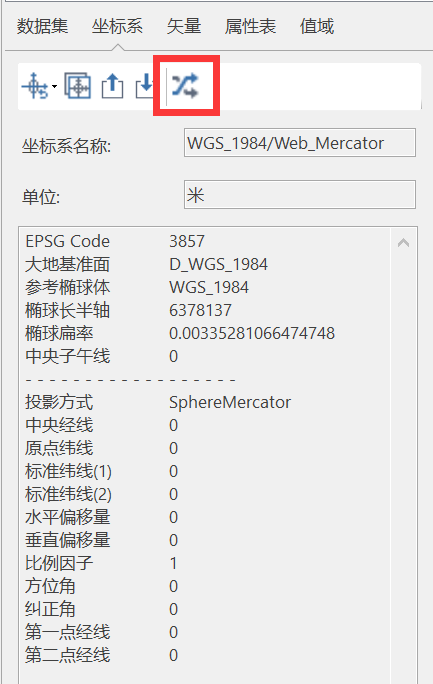Select the 比例因子 row
Viewport: 433px width, 684px height.
pyautogui.click(x=205, y=563)
